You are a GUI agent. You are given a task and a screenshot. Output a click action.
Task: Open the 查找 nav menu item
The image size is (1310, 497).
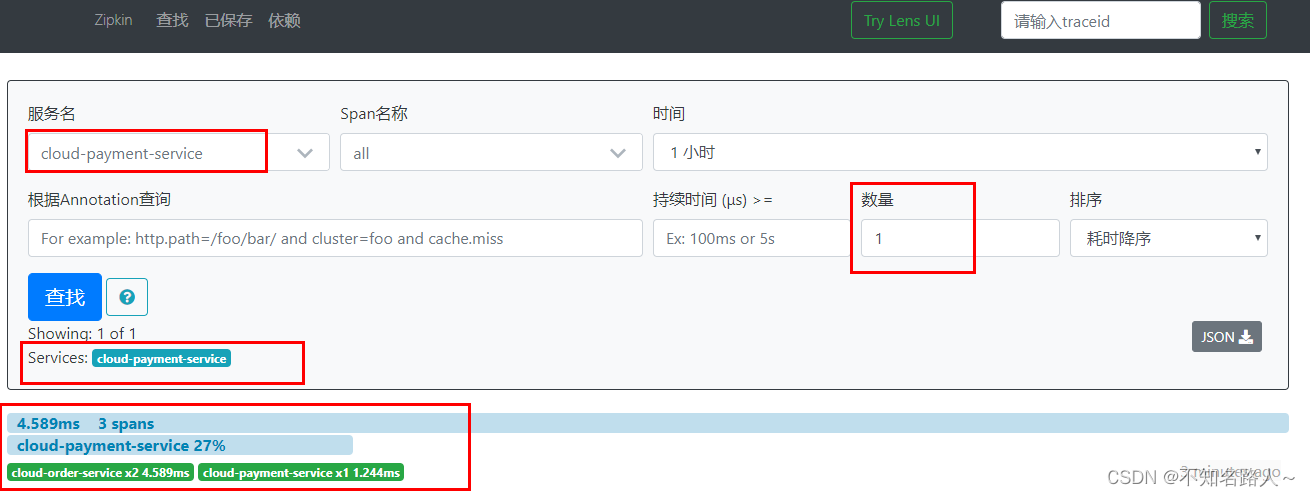point(172,20)
